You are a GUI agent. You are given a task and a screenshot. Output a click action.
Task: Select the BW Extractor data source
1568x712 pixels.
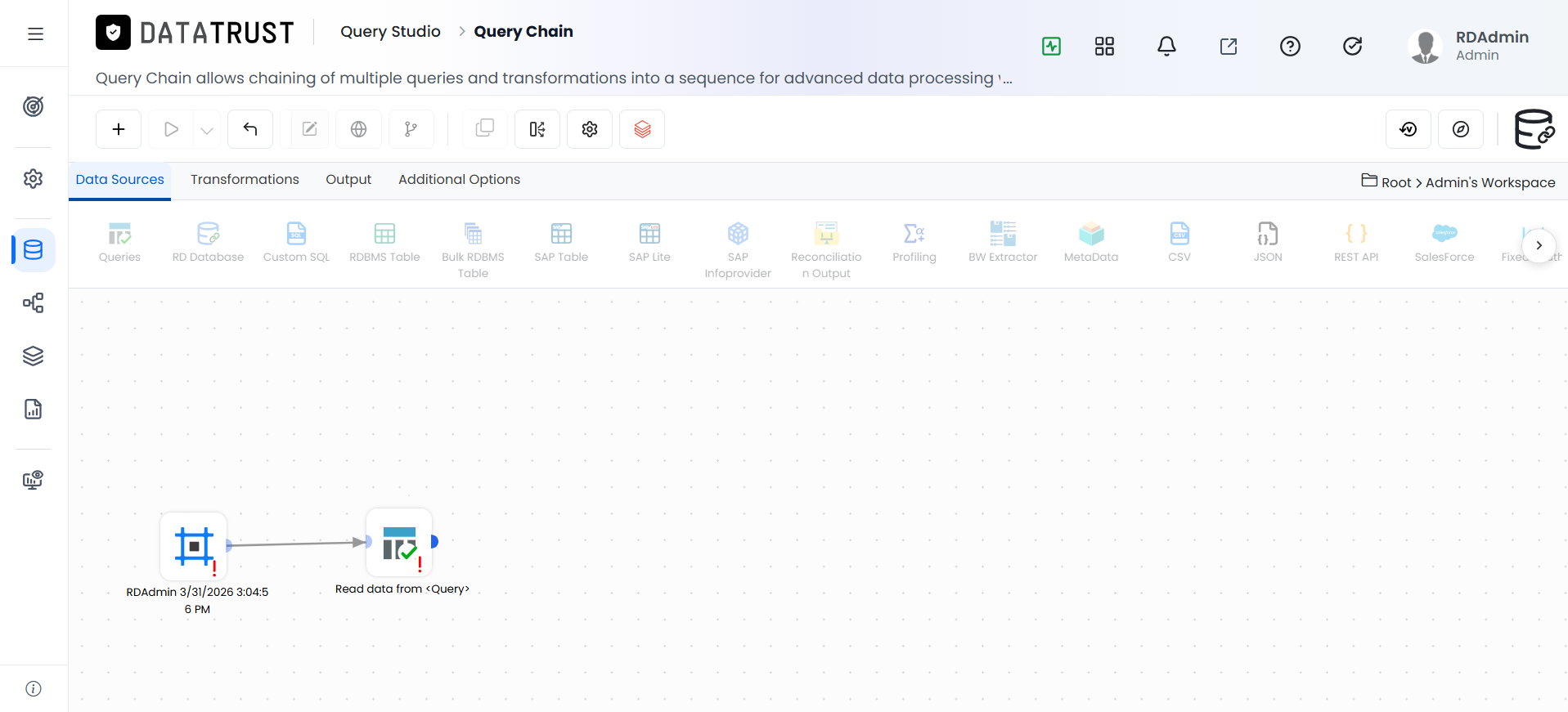(x=1003, y=243)
